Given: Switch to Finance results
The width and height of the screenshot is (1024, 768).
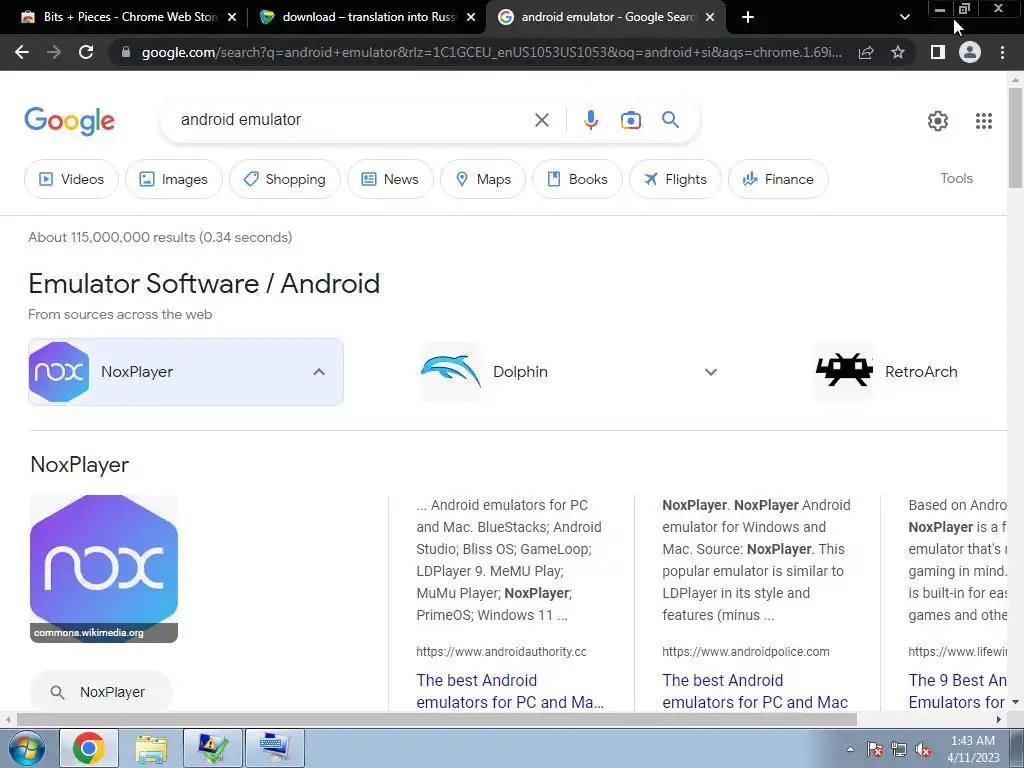Looking at the screenshot, I should click(x=778, y=179).
